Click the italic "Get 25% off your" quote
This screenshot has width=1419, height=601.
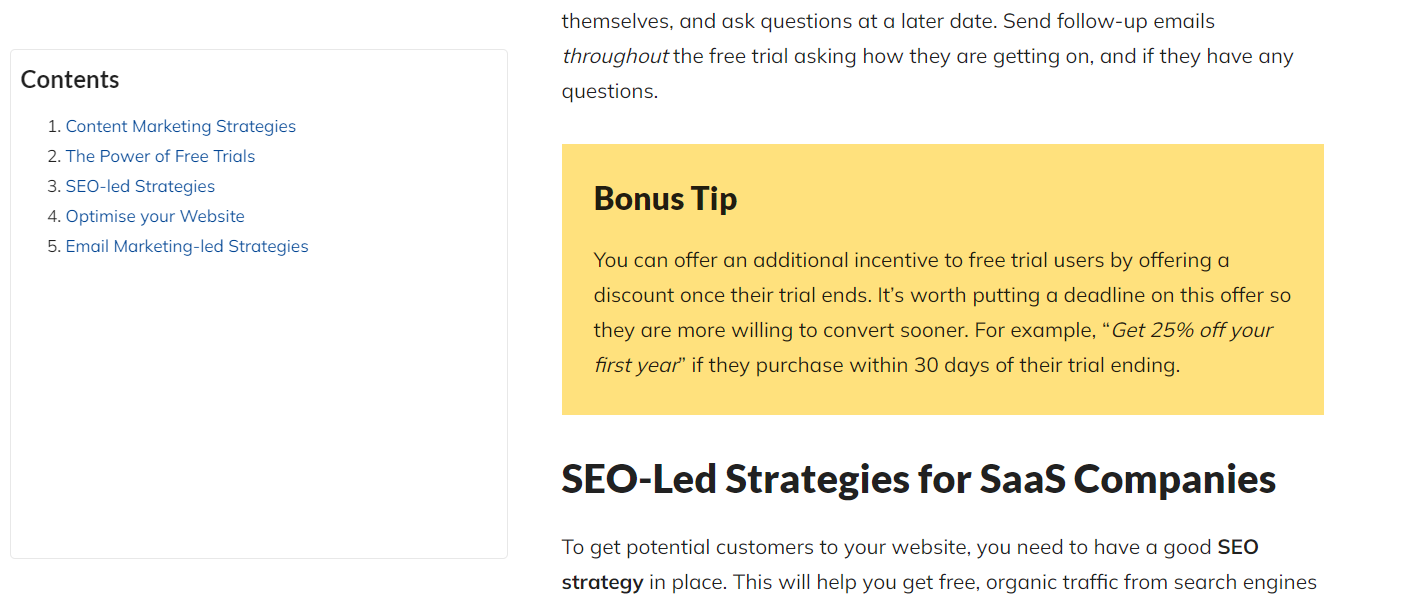point(1192,330)
